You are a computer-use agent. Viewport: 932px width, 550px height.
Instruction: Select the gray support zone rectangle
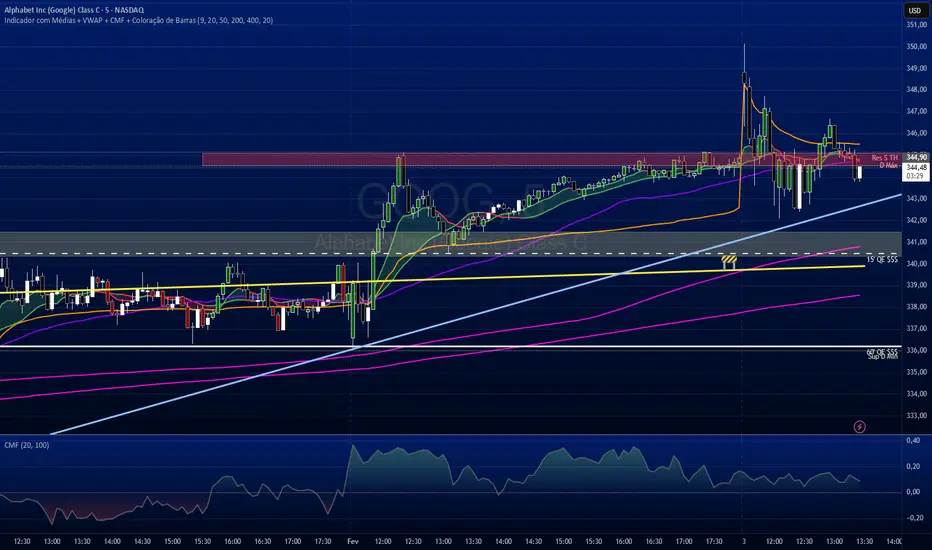pyautogui.click(x=451, y=244)
